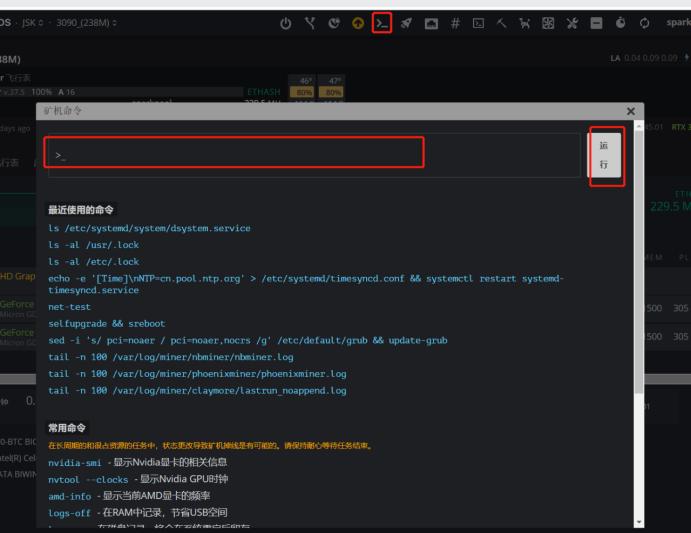Click the wrench tools icon

572,23
